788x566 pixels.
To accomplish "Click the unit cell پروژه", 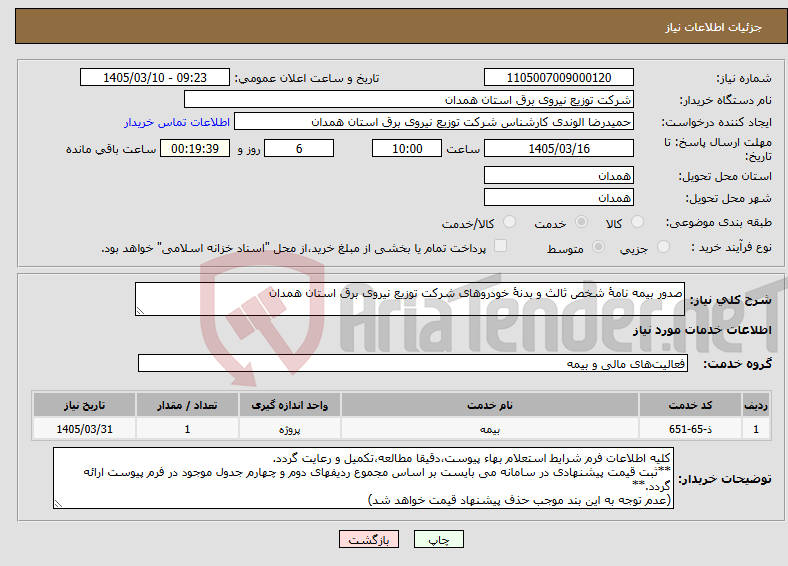I will 289,429.
